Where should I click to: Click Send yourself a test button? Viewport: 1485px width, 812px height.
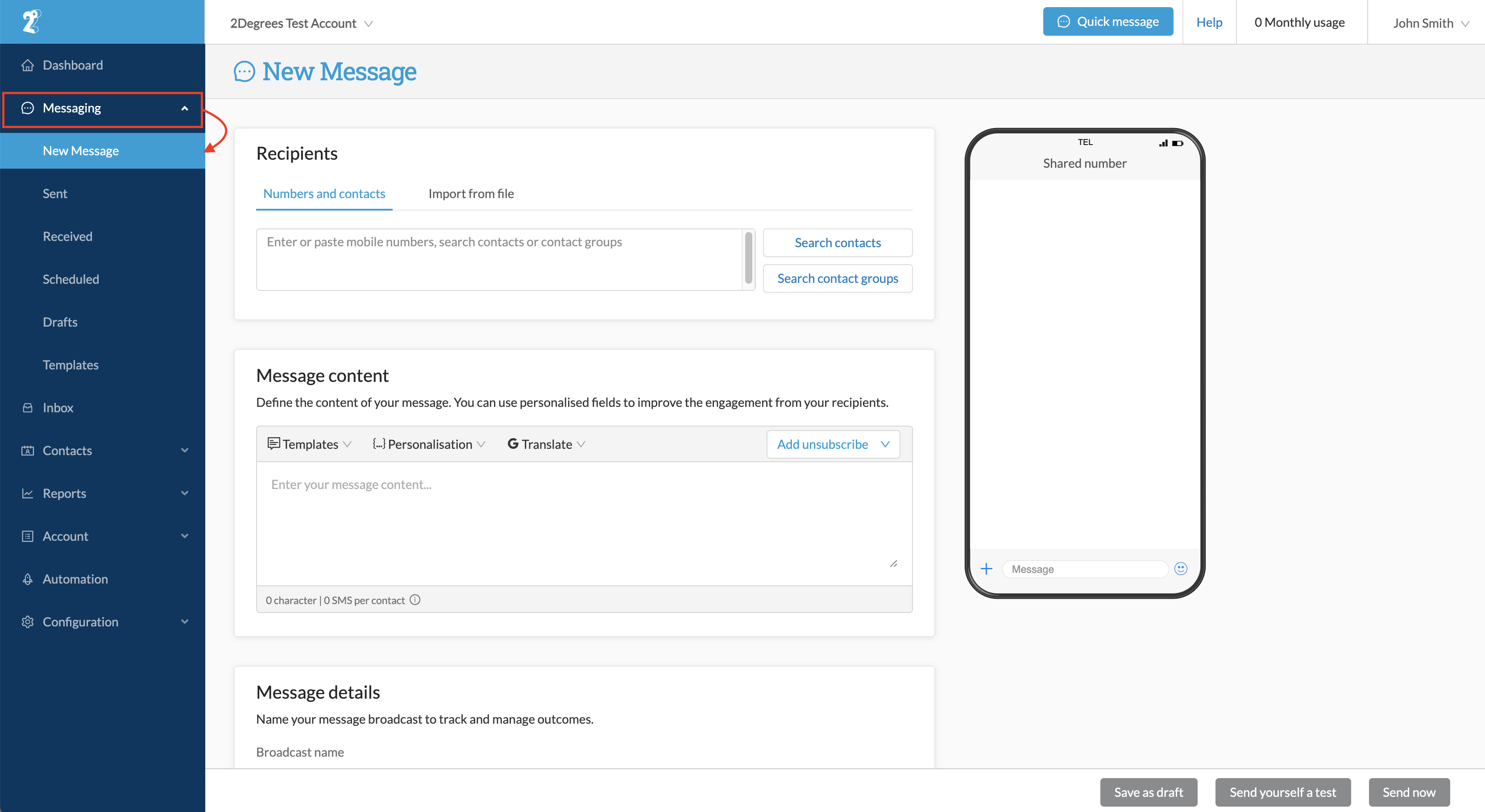click(1283, 792)
